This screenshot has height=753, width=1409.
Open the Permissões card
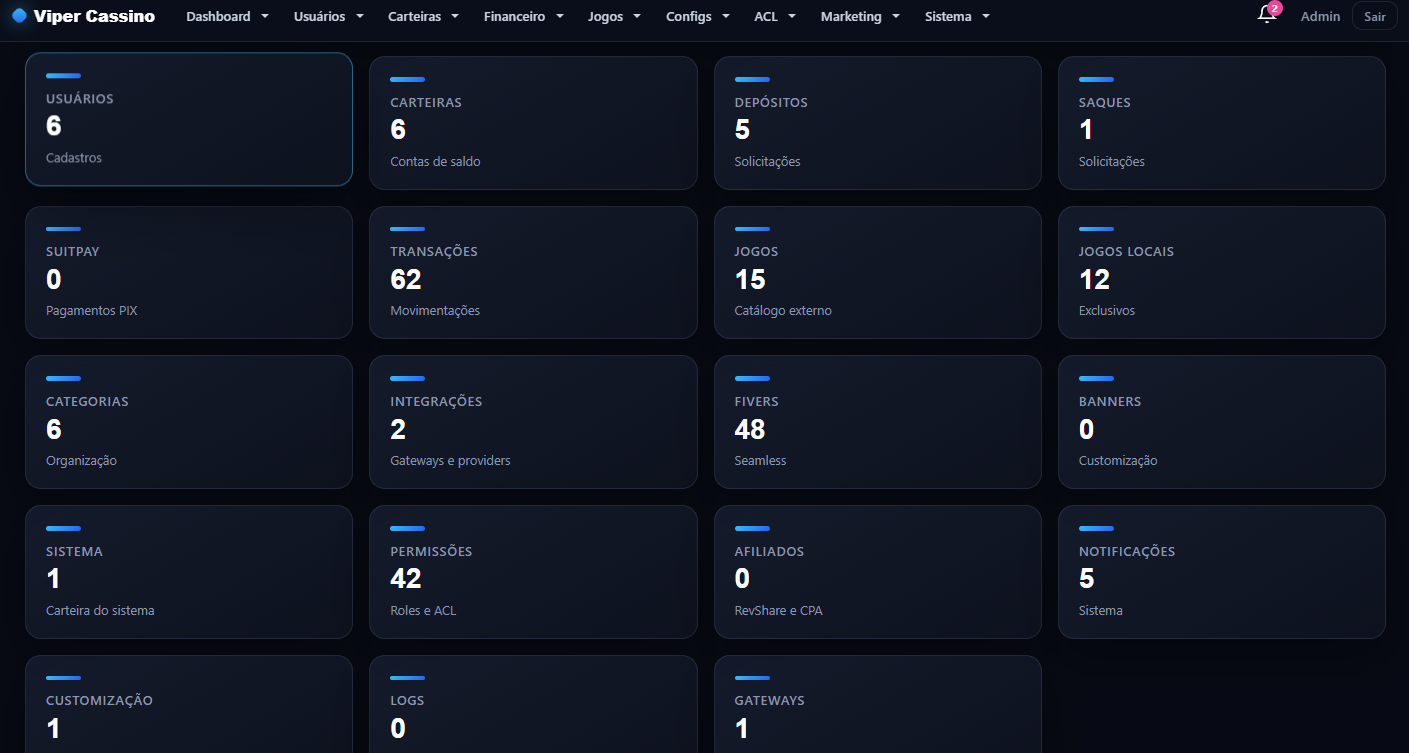tap(533, 572)
